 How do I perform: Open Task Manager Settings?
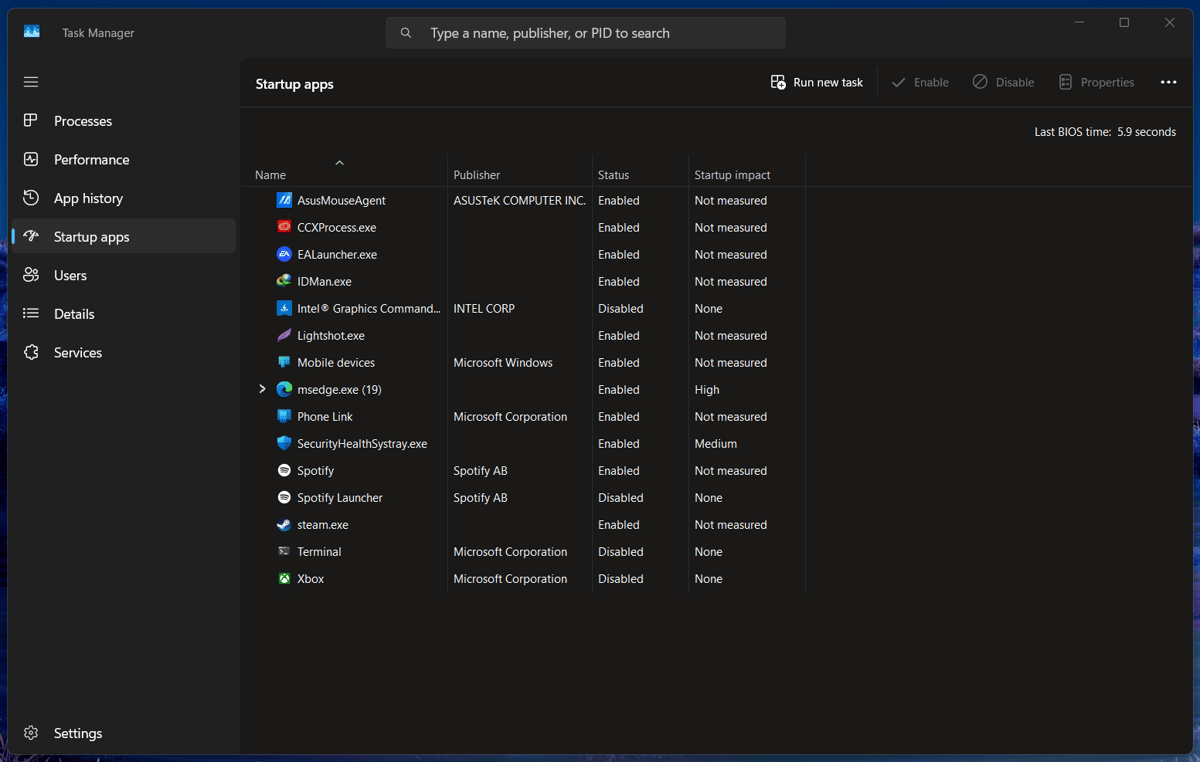point(78,733)
